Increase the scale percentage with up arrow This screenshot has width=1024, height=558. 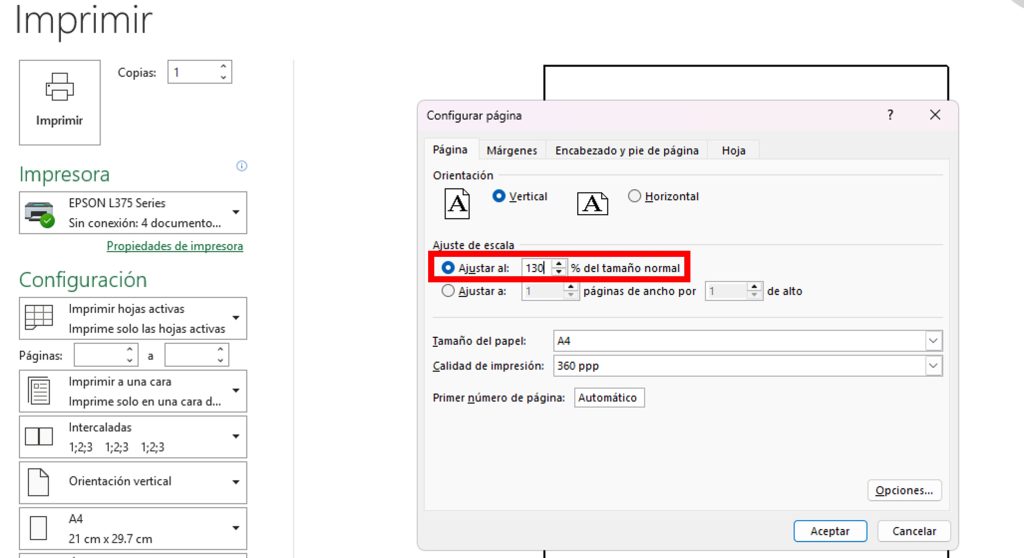[x=558, y=264]
